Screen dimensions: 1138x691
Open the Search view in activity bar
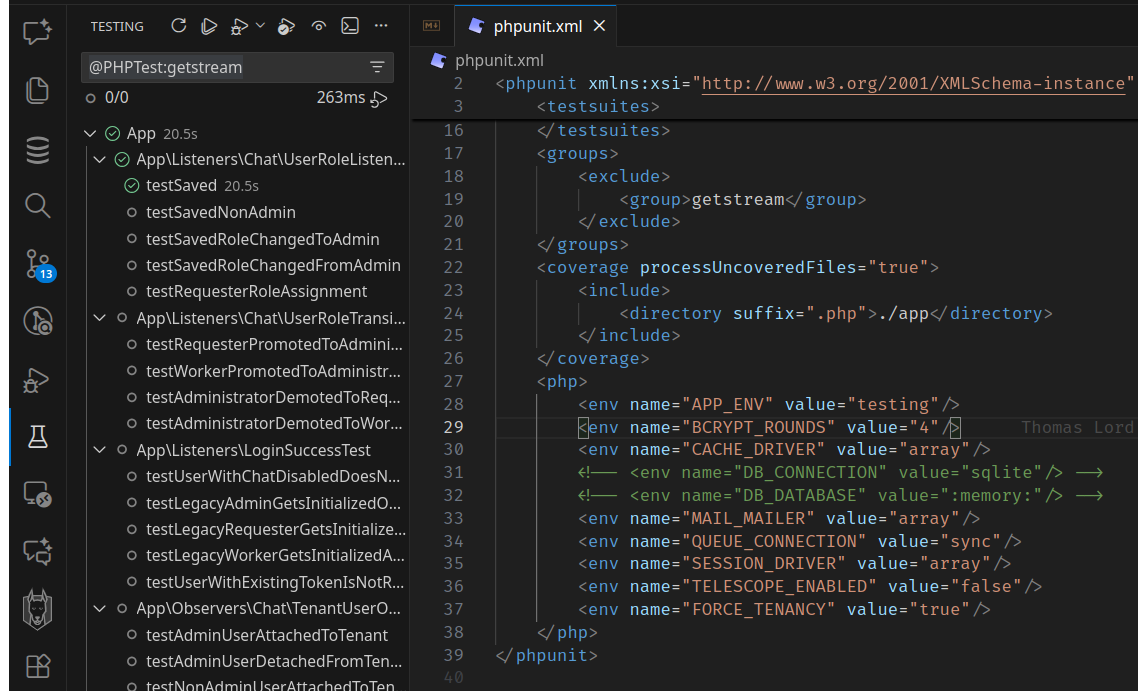click(38, 206)
